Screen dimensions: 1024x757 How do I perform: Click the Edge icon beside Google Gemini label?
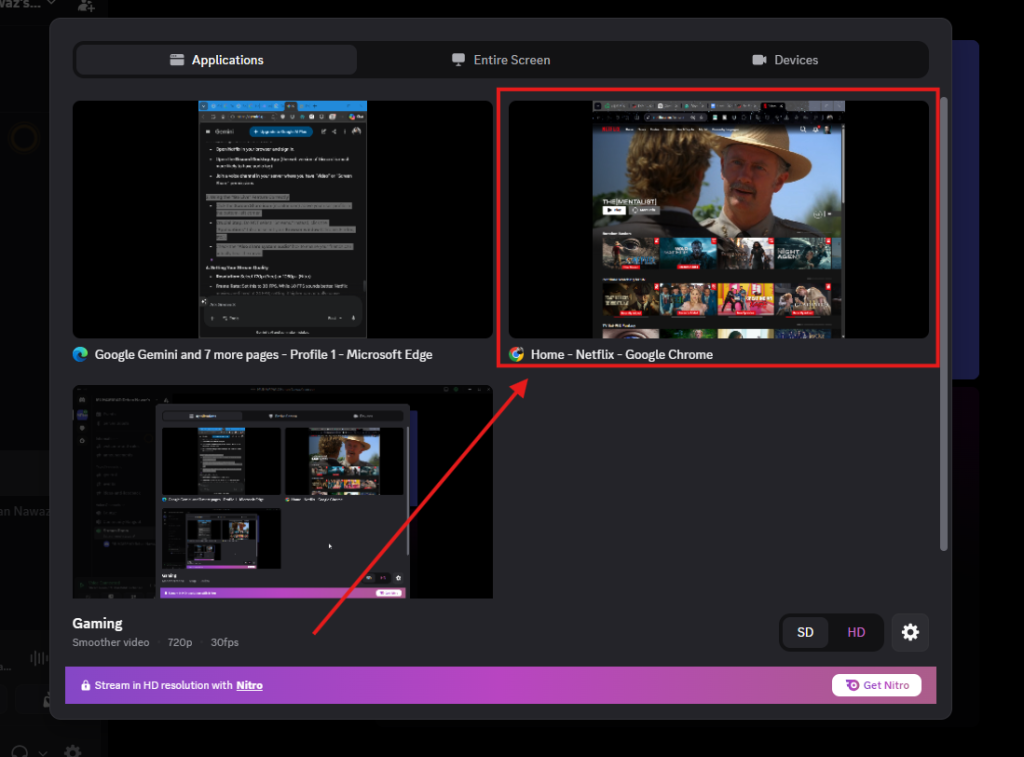[x=81, y=354]
